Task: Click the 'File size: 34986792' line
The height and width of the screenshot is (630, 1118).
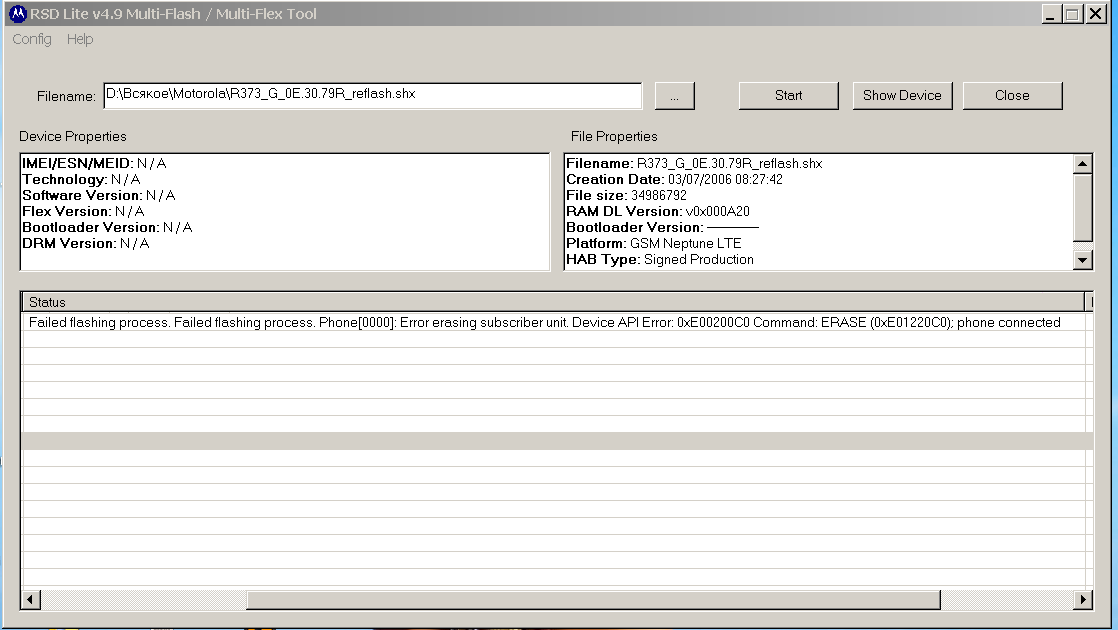Action: (x=626, y=195)
